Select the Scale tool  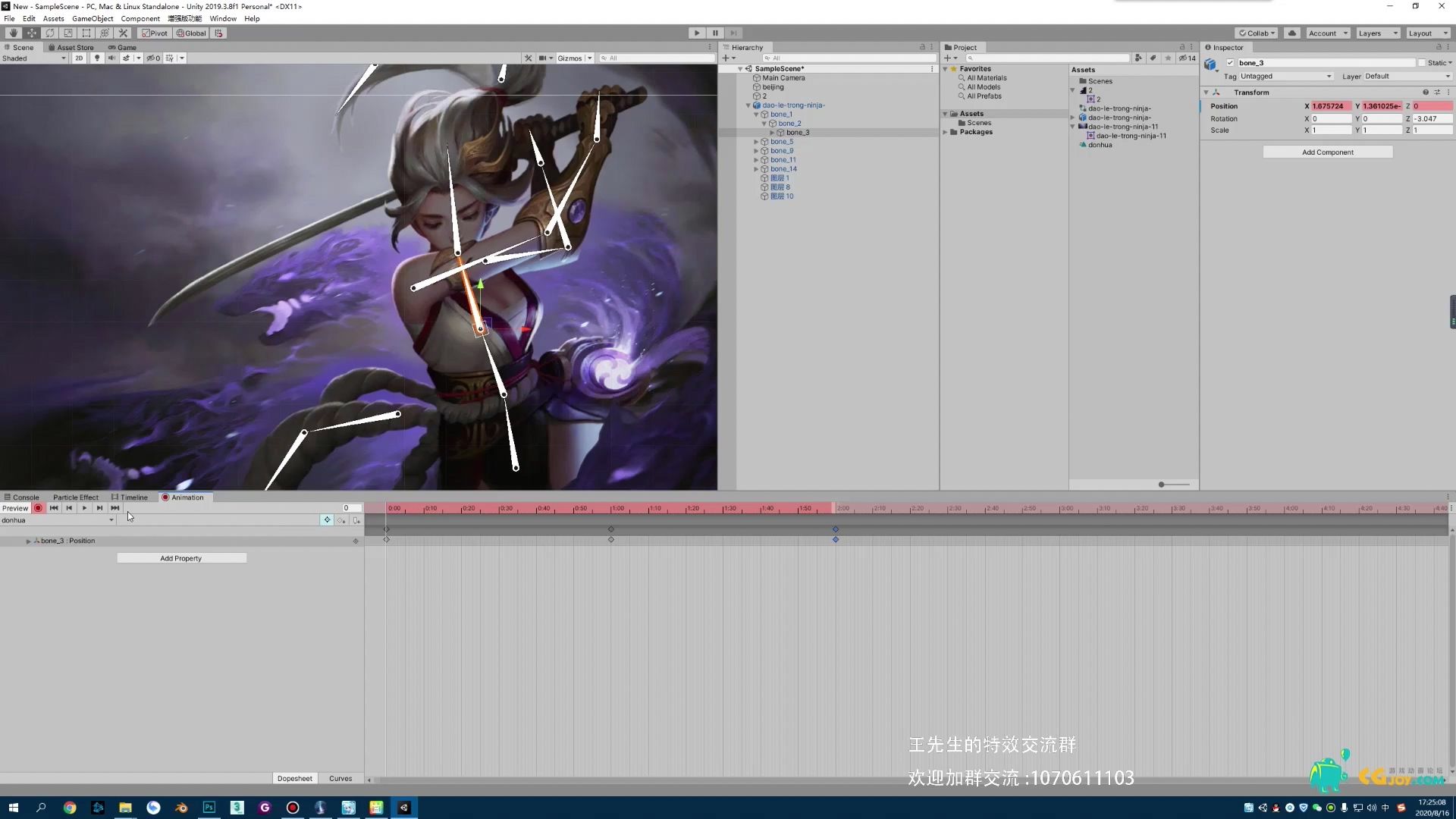click(68, 33)
